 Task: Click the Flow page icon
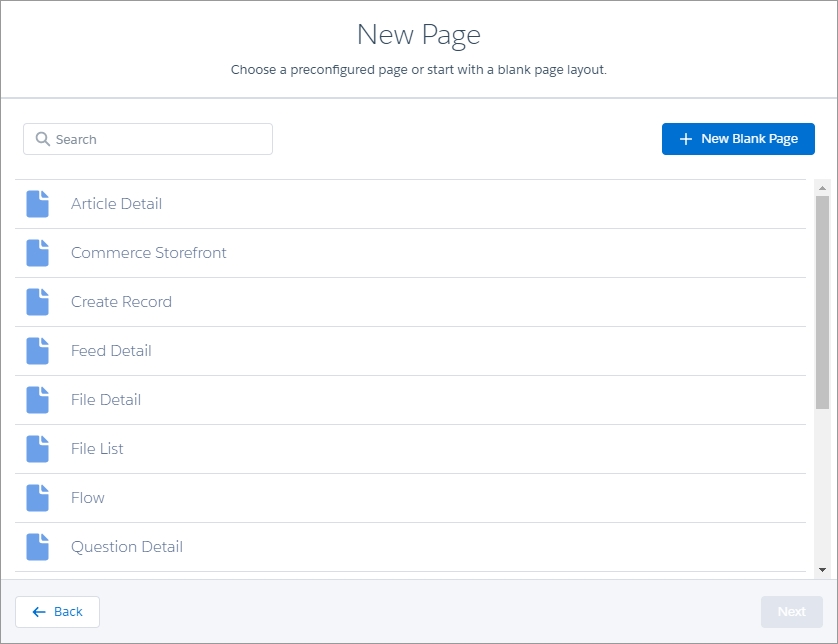point(37,498)
